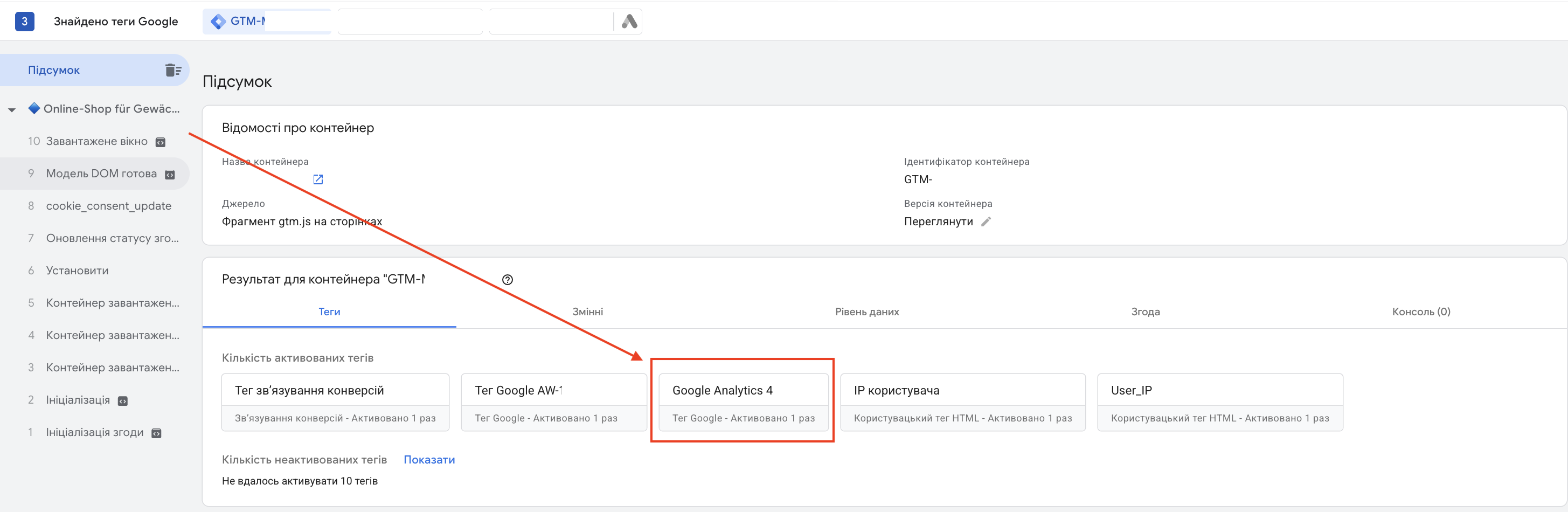Click the pencil icon beside Переглянути

(x=986, y=222)
